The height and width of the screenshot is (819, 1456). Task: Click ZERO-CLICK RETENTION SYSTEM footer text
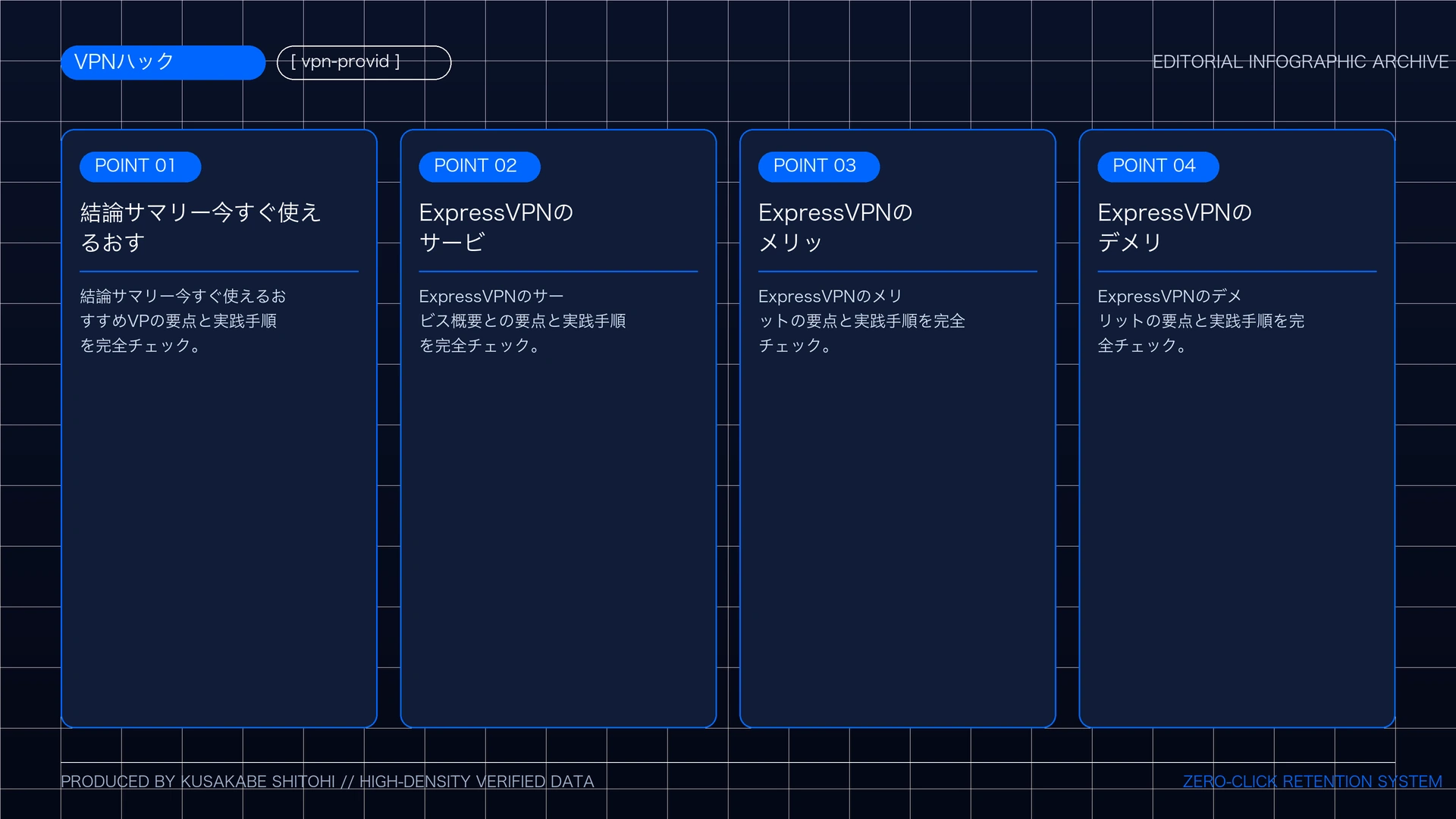point(1313,782)
